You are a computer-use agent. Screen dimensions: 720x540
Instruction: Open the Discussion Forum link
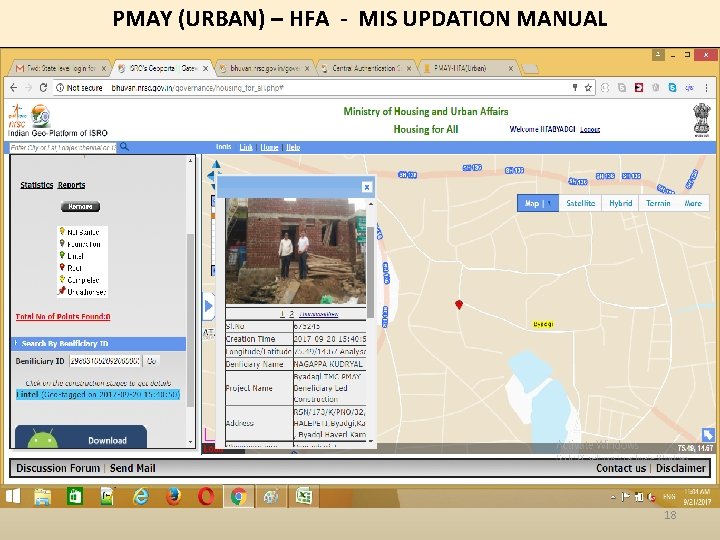pos(58,468)
